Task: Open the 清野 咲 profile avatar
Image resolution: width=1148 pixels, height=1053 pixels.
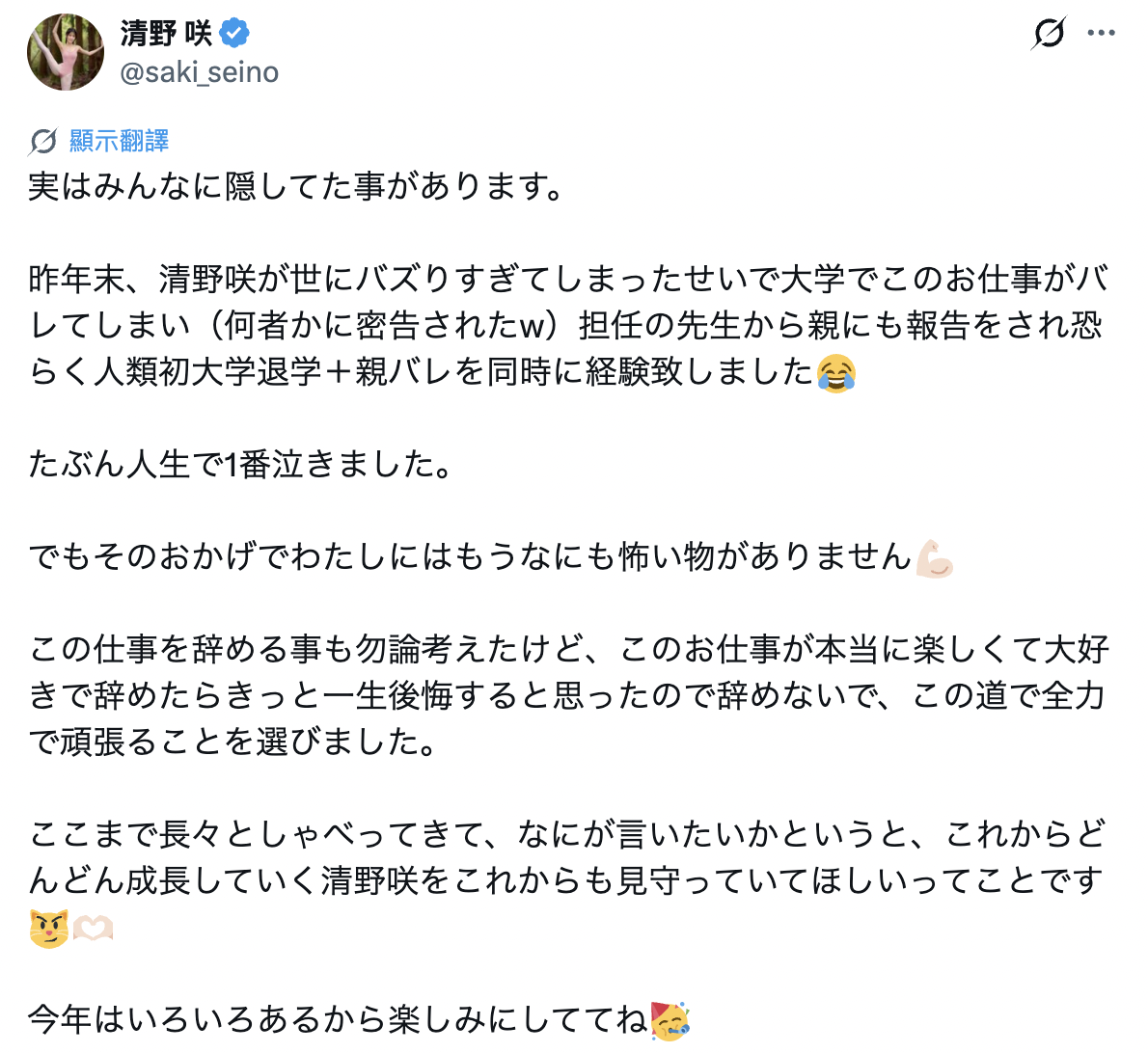Action: [x=66, y=52]
